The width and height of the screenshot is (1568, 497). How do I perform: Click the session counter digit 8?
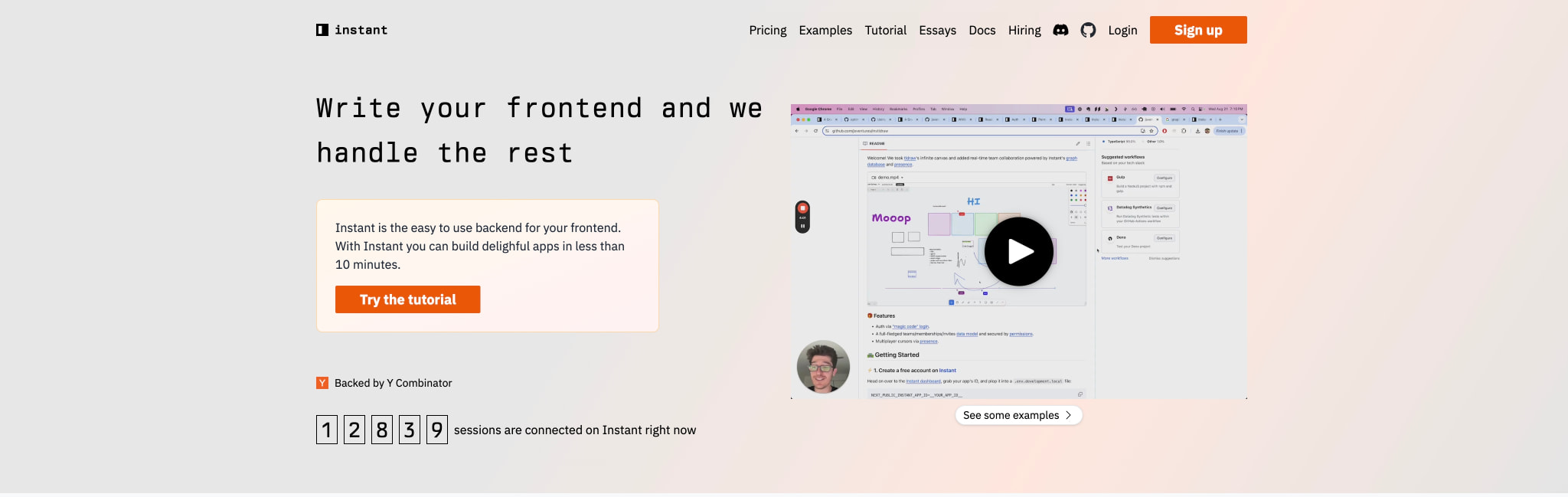point(382,430)
